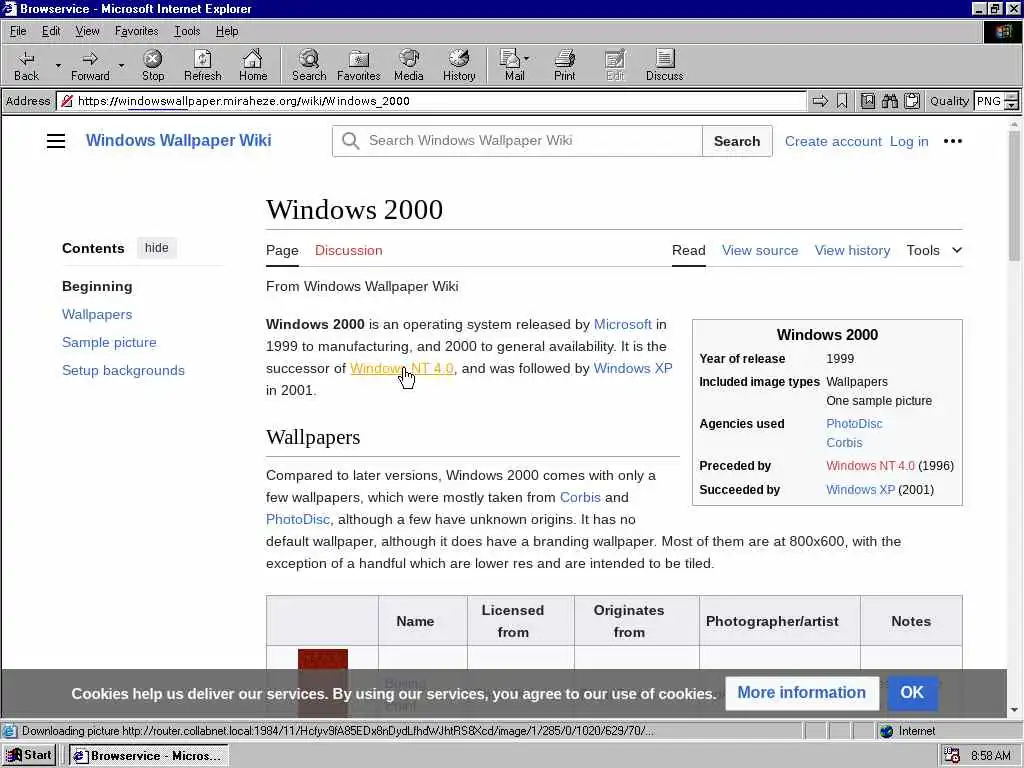
Task: Click the vertical scrollbar down arrow
Action: click(x=1014, y=709)
